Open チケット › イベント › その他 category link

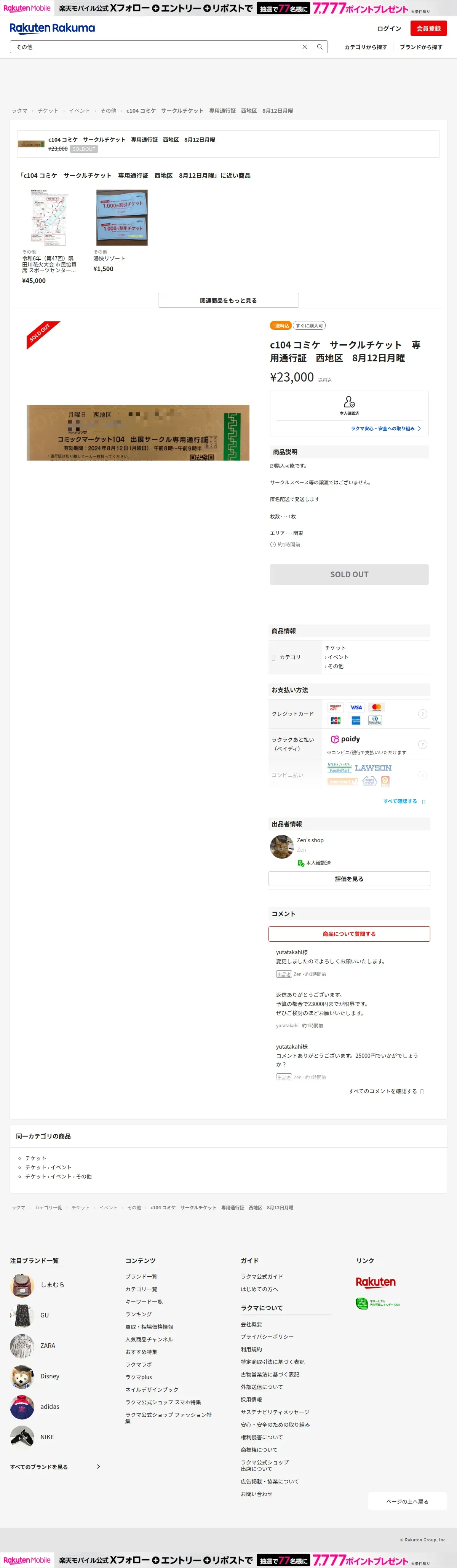(x=58, y=1177)
